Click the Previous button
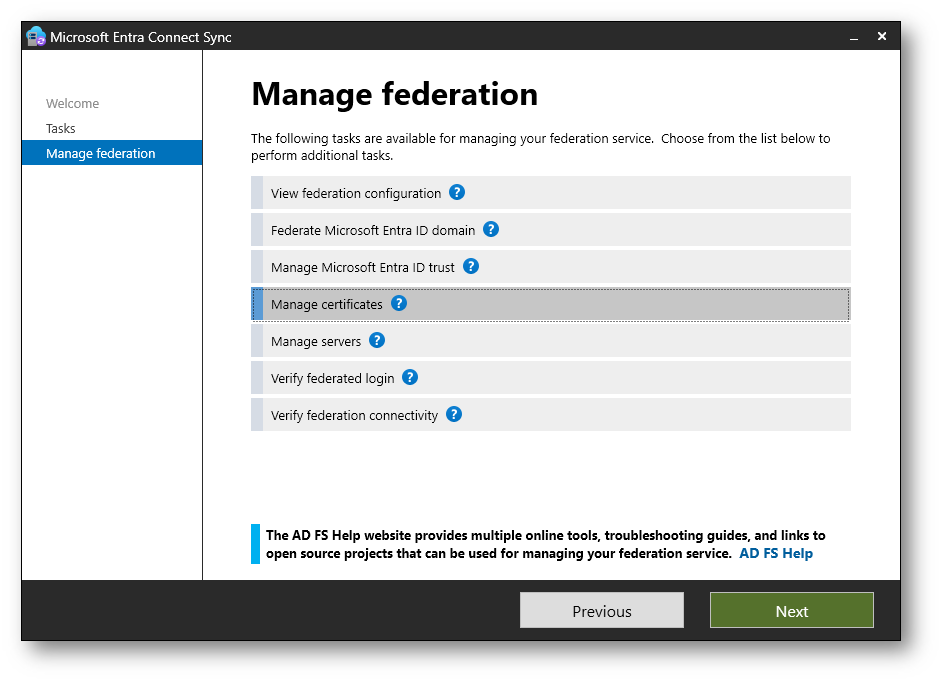The width and height of the screenshot is (943, 683). pos(601,611)
